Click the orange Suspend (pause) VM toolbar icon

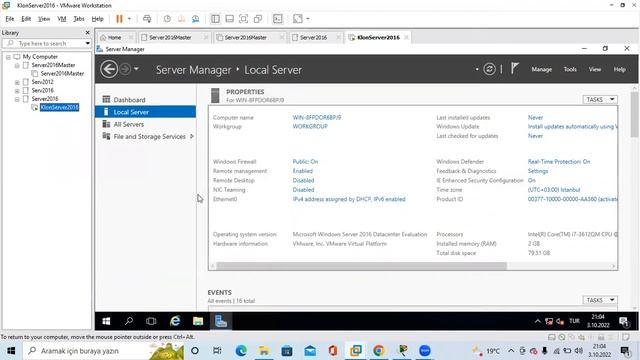pyautogui.click(x=119, y=19)
